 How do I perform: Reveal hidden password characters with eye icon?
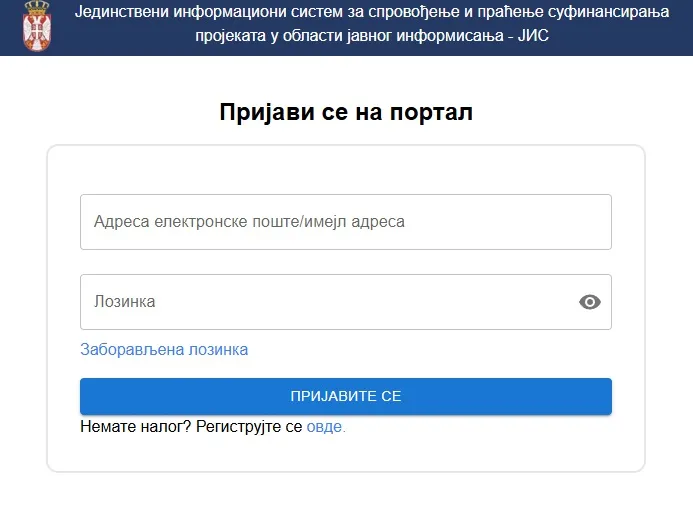(x=590, y=302)
